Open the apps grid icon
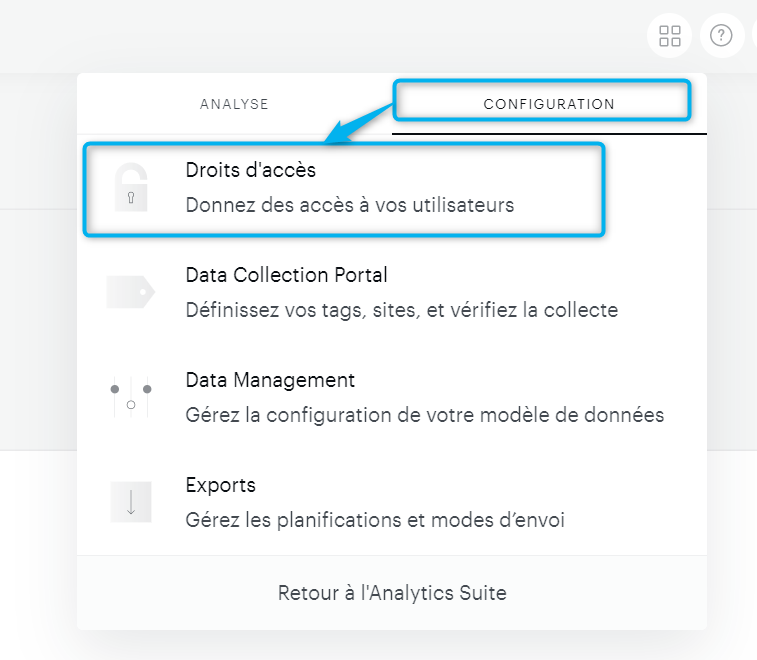Viewport: 757px width, 660px height. click(x=670, y=36)
